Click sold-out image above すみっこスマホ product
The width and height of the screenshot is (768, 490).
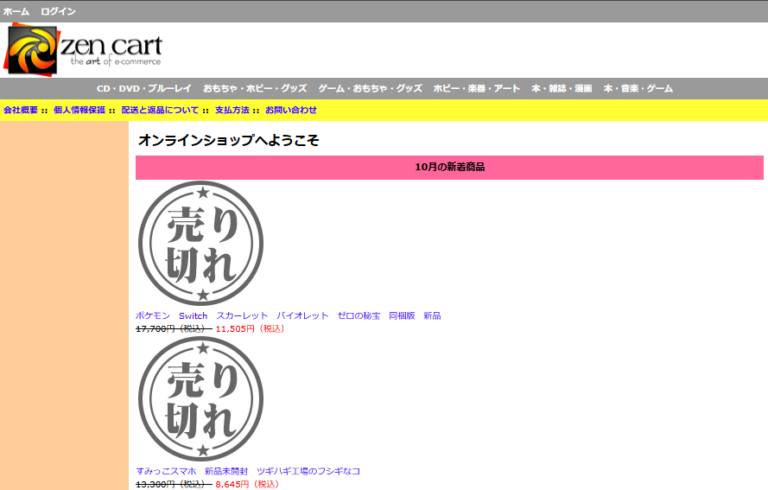201,398
